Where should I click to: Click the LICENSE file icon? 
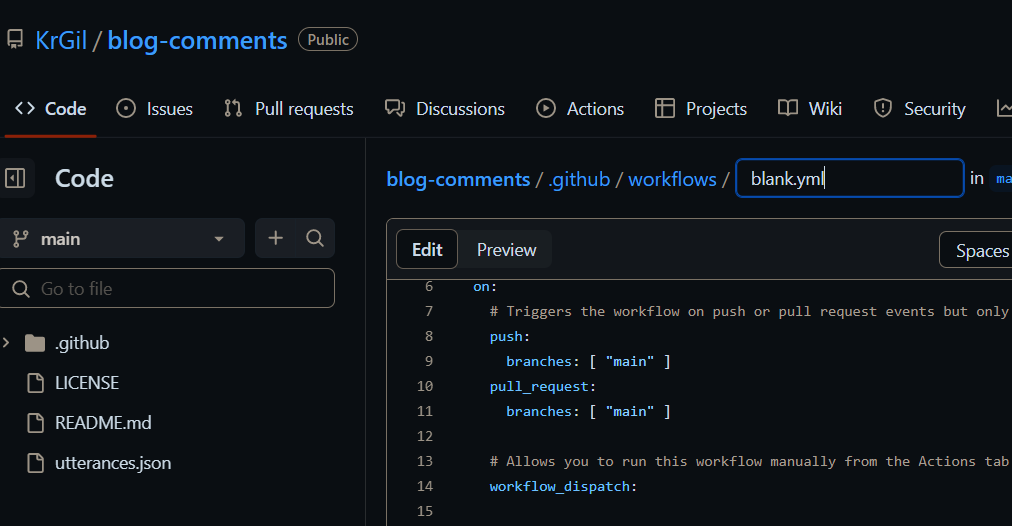(x=35, y=383)
